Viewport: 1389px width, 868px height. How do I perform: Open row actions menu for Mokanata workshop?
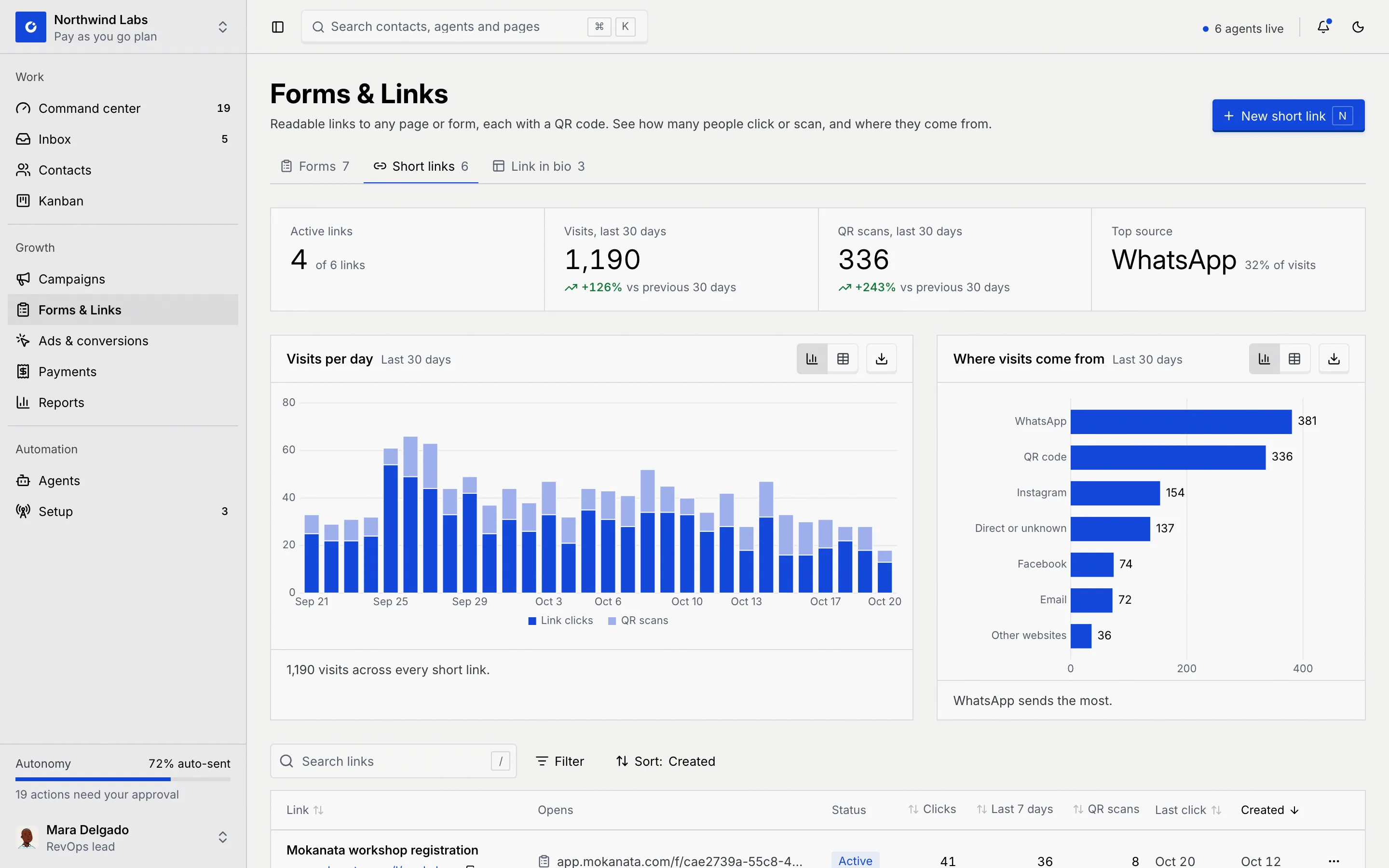pos(1334,861)
